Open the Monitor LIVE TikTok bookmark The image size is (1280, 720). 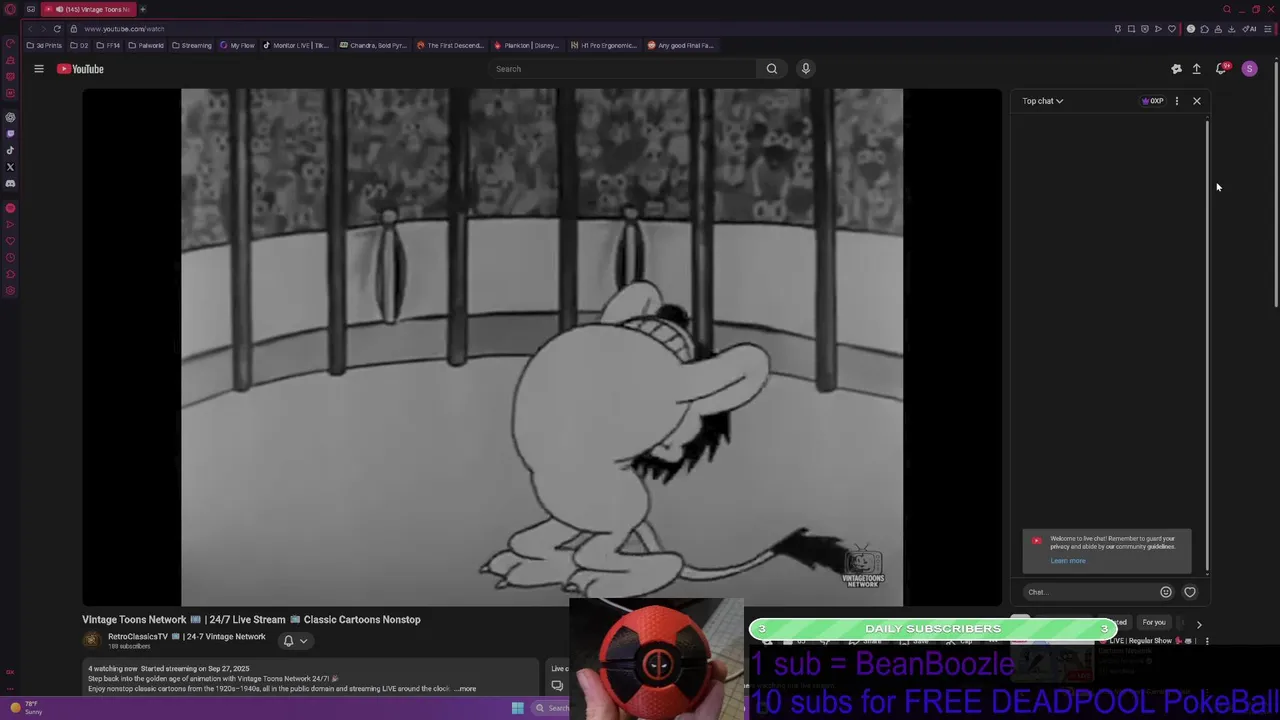pos(296,45)
